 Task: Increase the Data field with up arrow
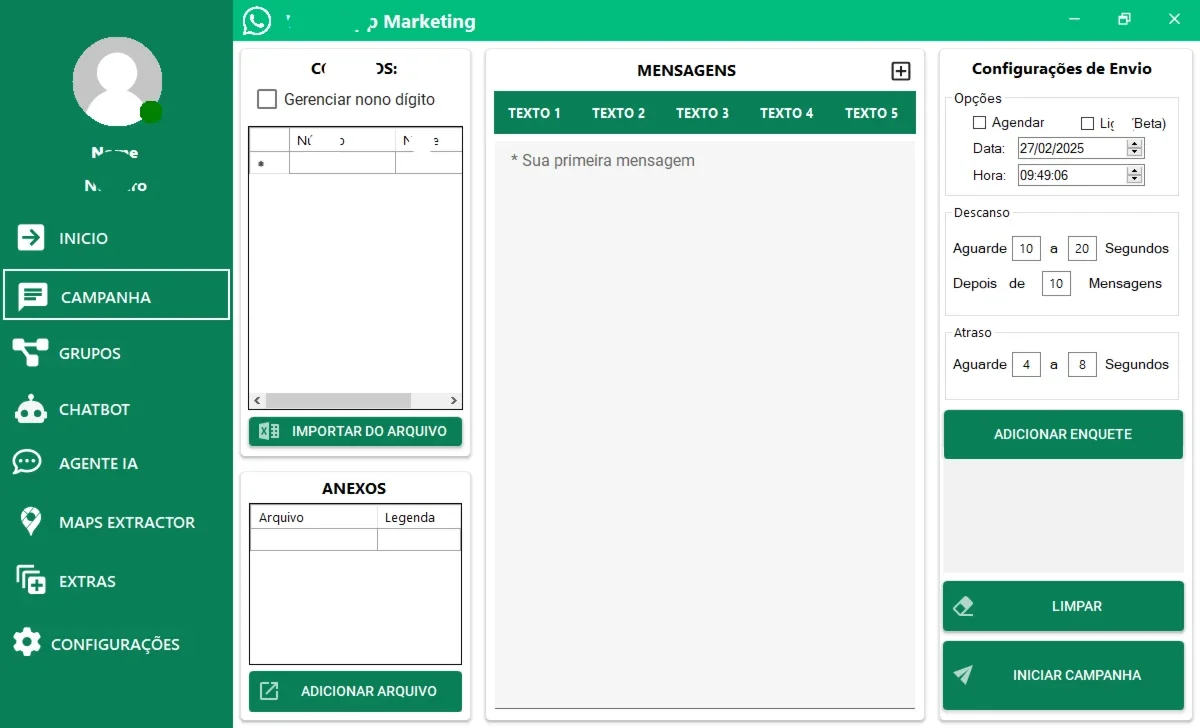1135,143
